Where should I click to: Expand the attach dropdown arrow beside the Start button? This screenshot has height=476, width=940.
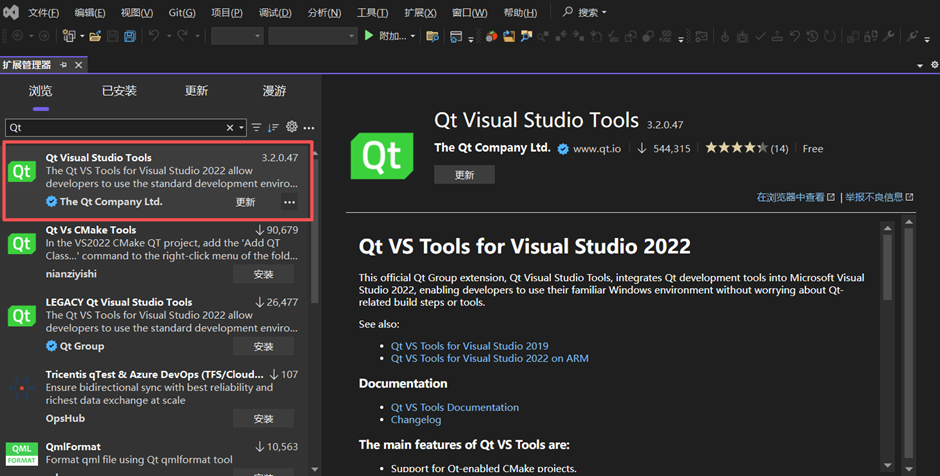(x=412, y=37)
